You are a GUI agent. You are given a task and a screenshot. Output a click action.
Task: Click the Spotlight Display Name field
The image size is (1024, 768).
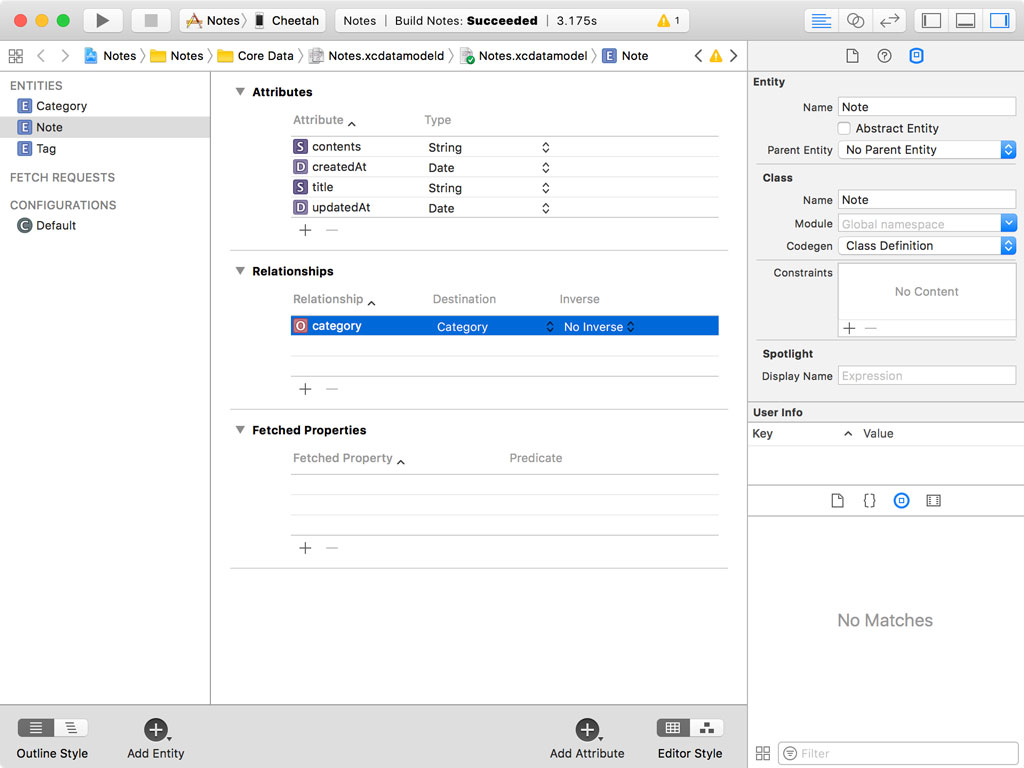point(927,376)
